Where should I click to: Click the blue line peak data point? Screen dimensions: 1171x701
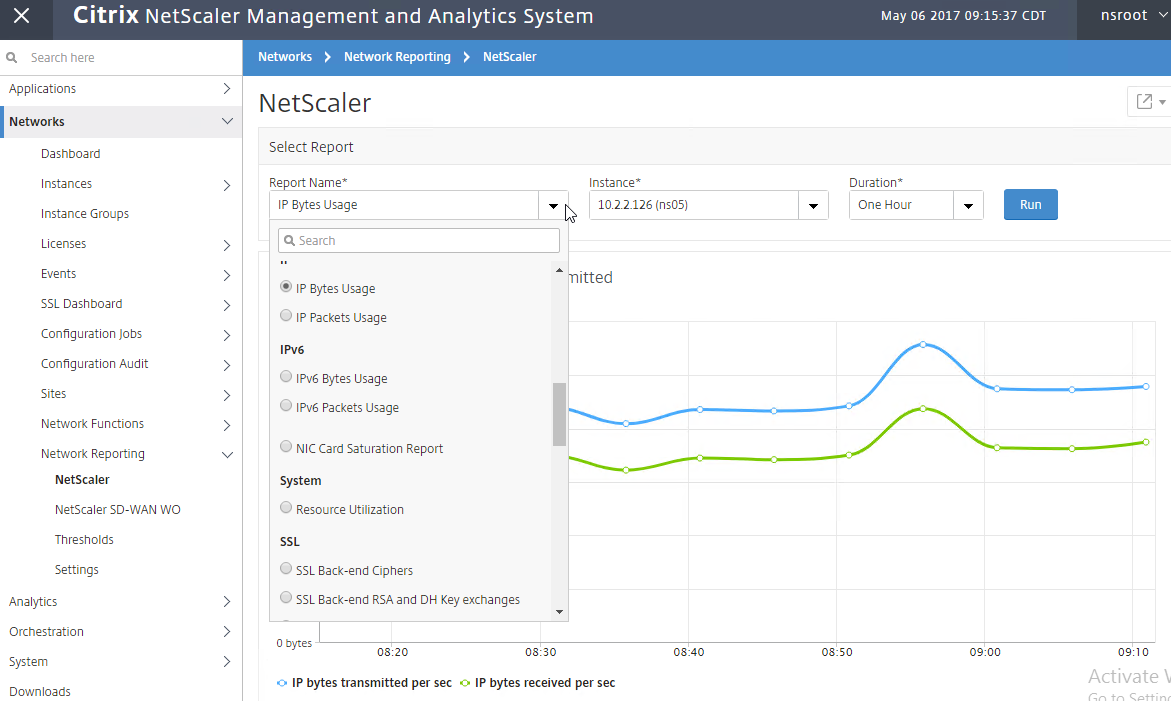tap(923, 344)
